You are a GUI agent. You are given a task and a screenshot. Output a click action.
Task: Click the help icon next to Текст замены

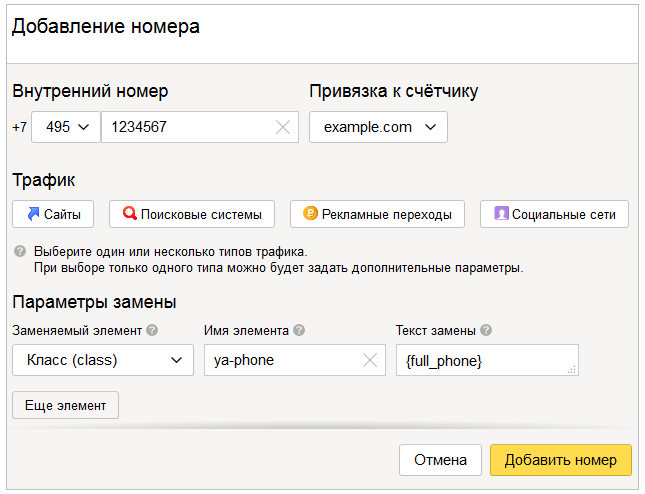click(x=486, y=330)
